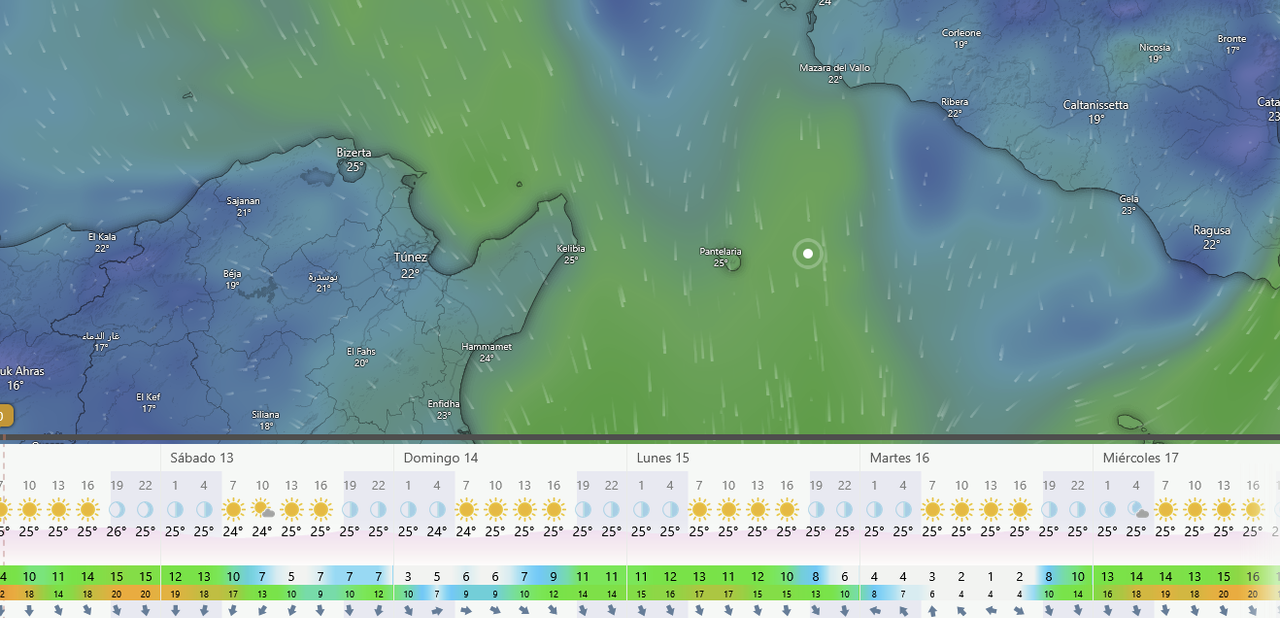
Task: Click Kelibia 25° map label
Action: 571,254
